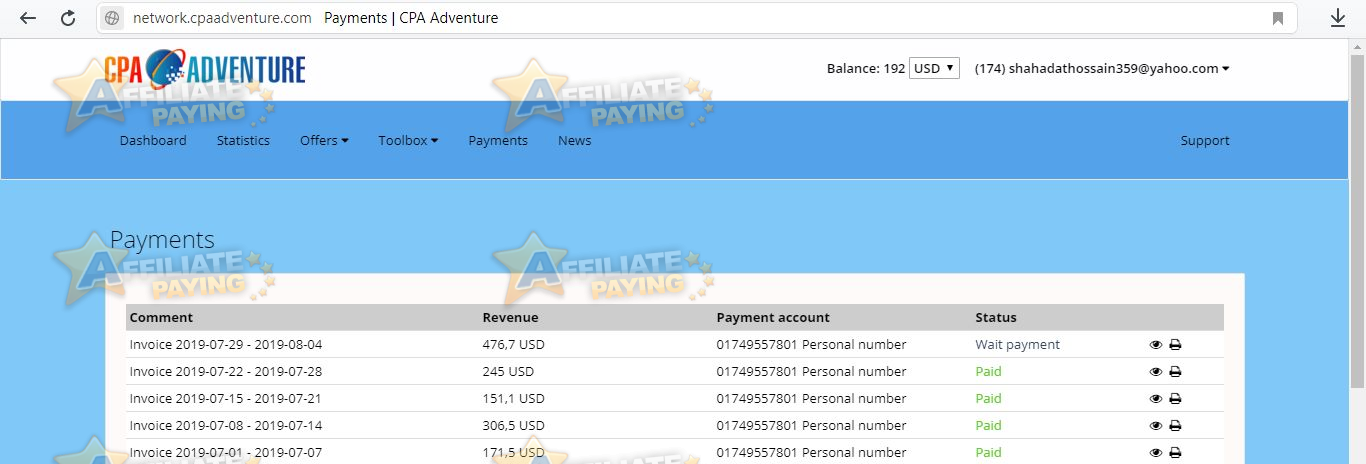Image resolution: width=1366 pixels, height=464 pixels.
Task: Open the News section
Action: point(575,141)
